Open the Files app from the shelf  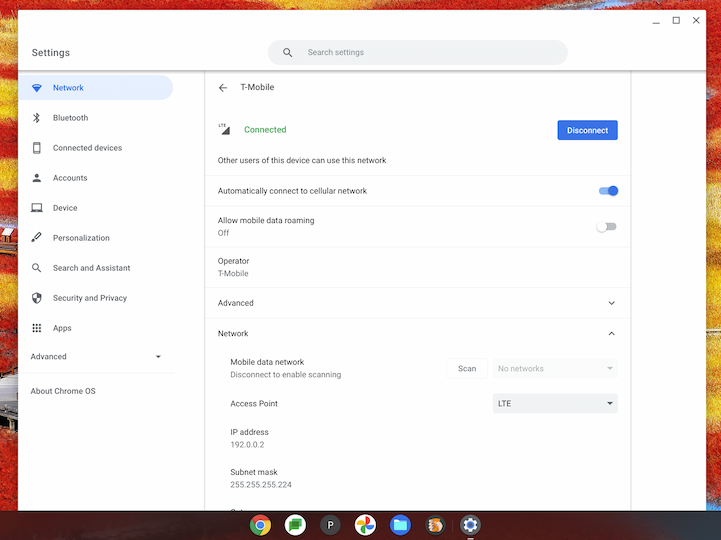tap(400, 525)
